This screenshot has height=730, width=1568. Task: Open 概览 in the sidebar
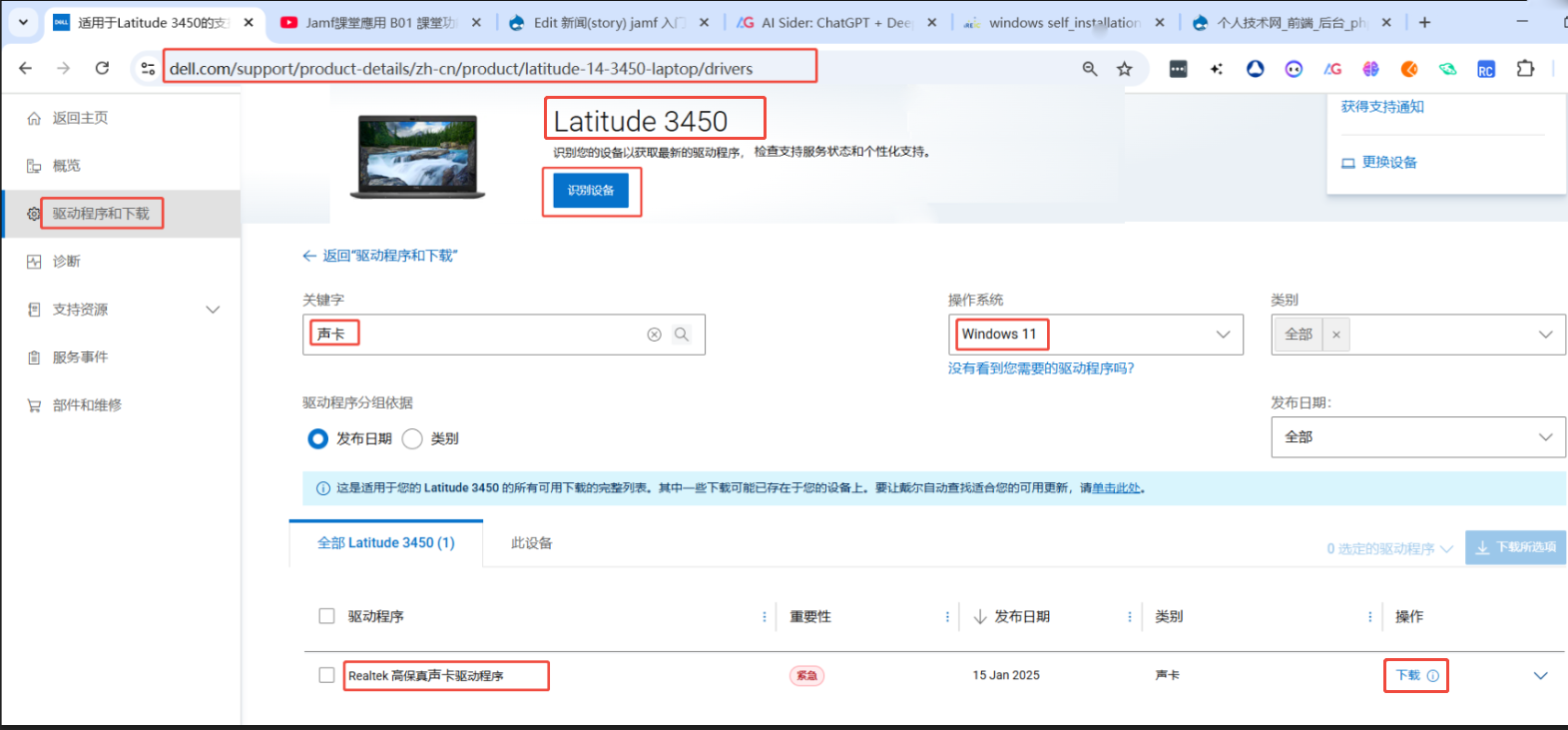[x=66, y=166]
